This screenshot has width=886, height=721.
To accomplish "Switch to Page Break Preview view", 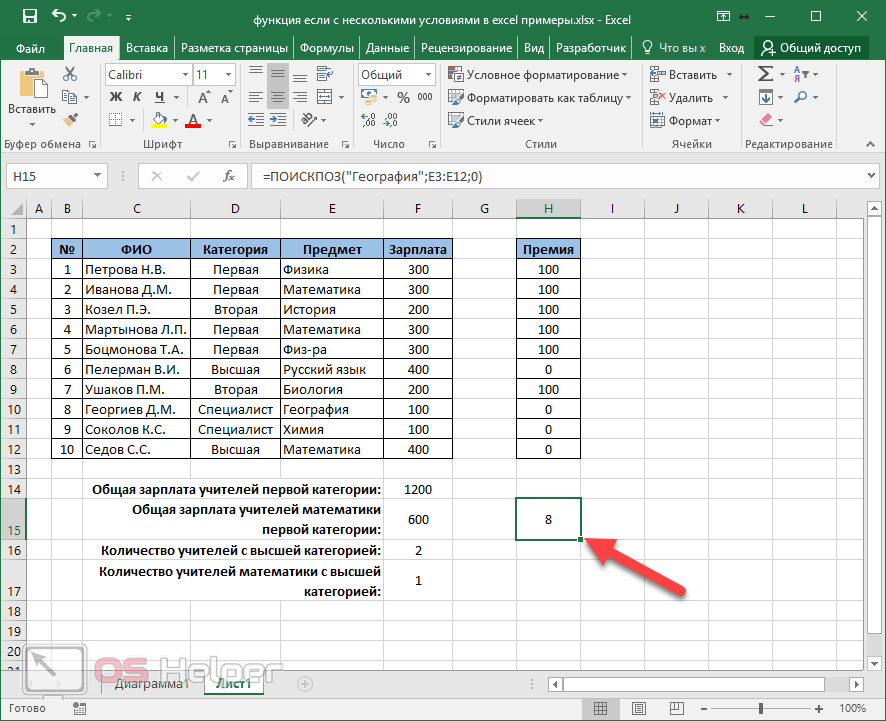I will coord(676,708).
